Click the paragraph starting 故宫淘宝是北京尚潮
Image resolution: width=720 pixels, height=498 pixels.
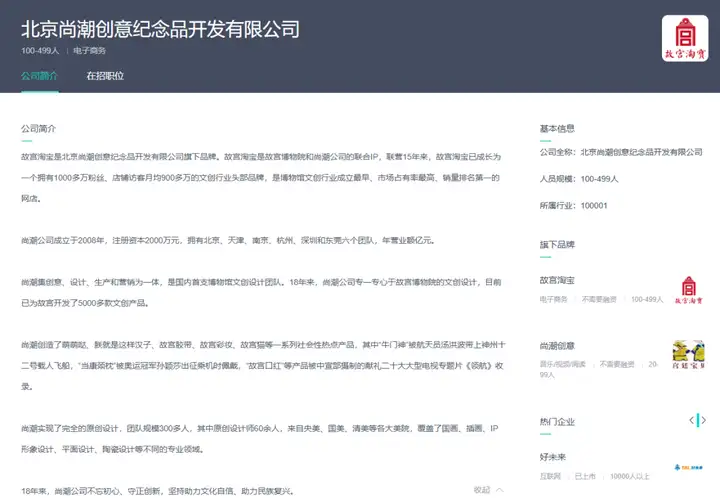(261, 178)
